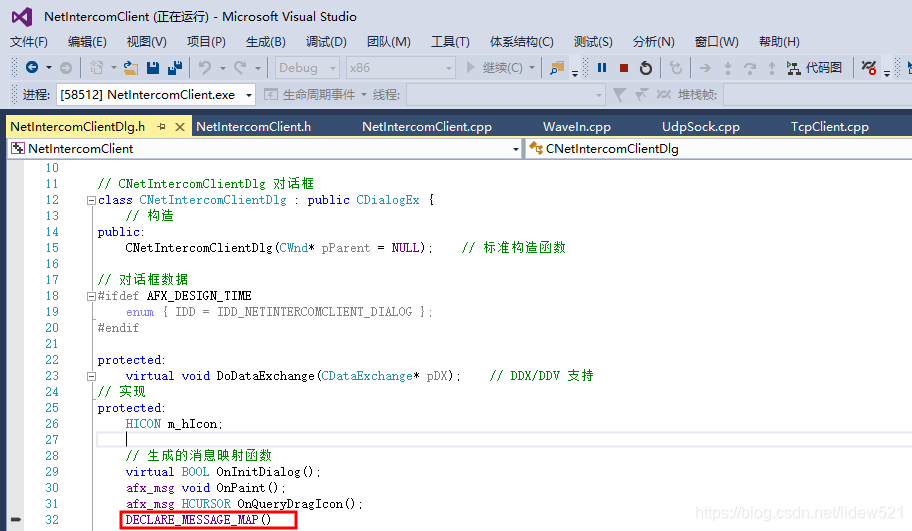Screen dimensions: 912x531
Task: Open the Analyze (分析) menu
Action: point(653,42)
